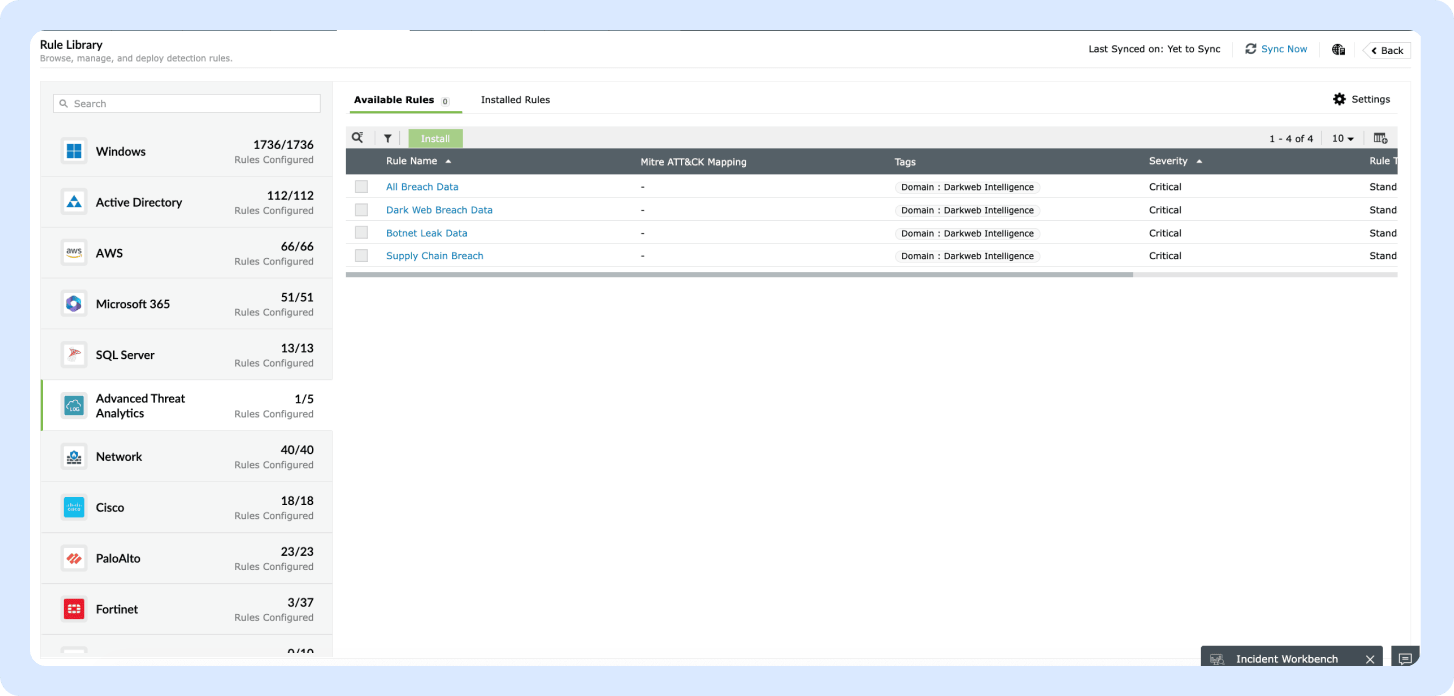Click the Sync Now refresh icon
The width and height of the screenshot is (1454, 696).
point(1251,49)
